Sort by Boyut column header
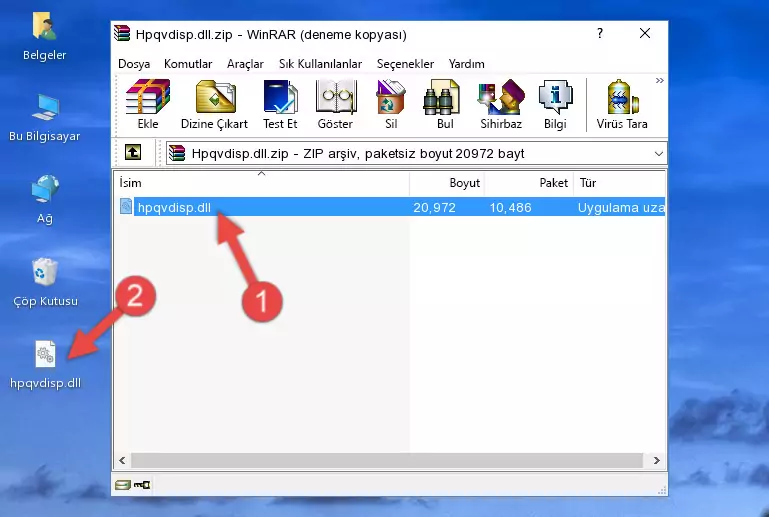 pyautogui.click(x=447, y=183)
